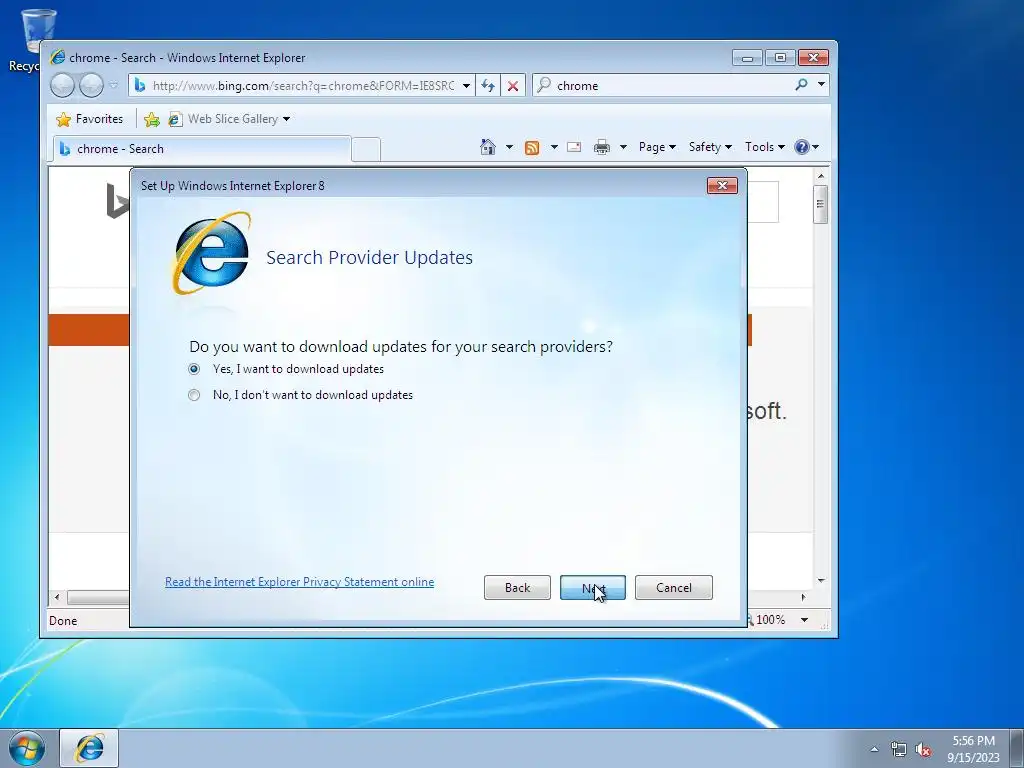Select the chrome - Search tab

point(201,149)
